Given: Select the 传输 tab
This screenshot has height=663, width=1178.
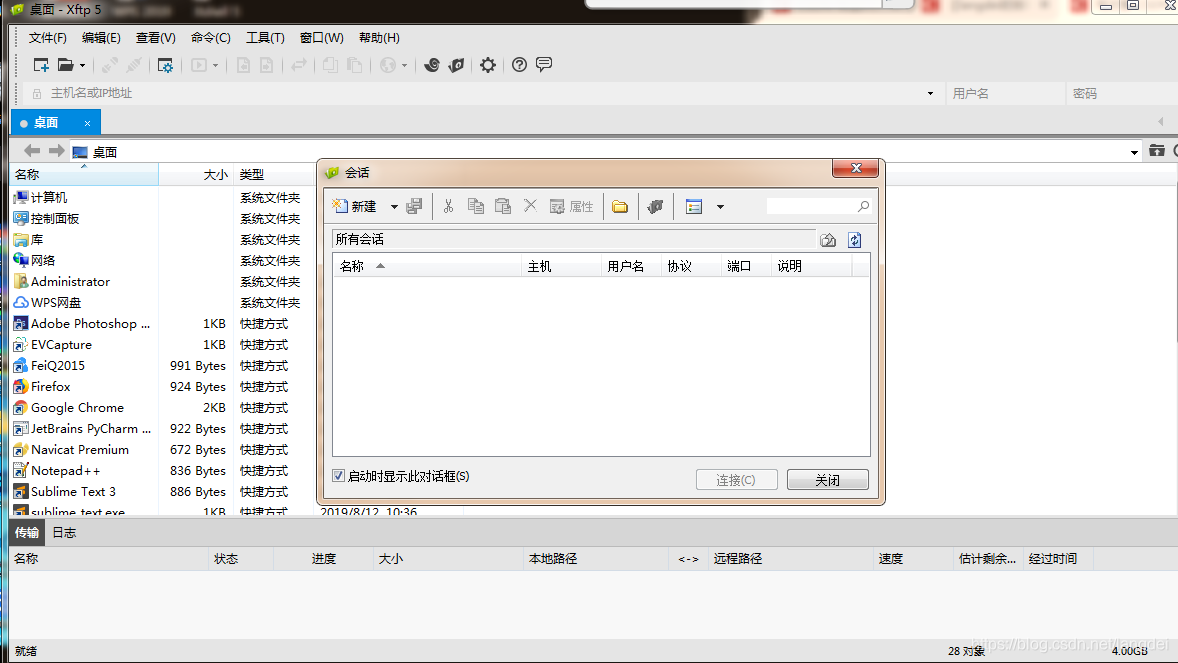Looking at the screenshot, I should [26, 532].
